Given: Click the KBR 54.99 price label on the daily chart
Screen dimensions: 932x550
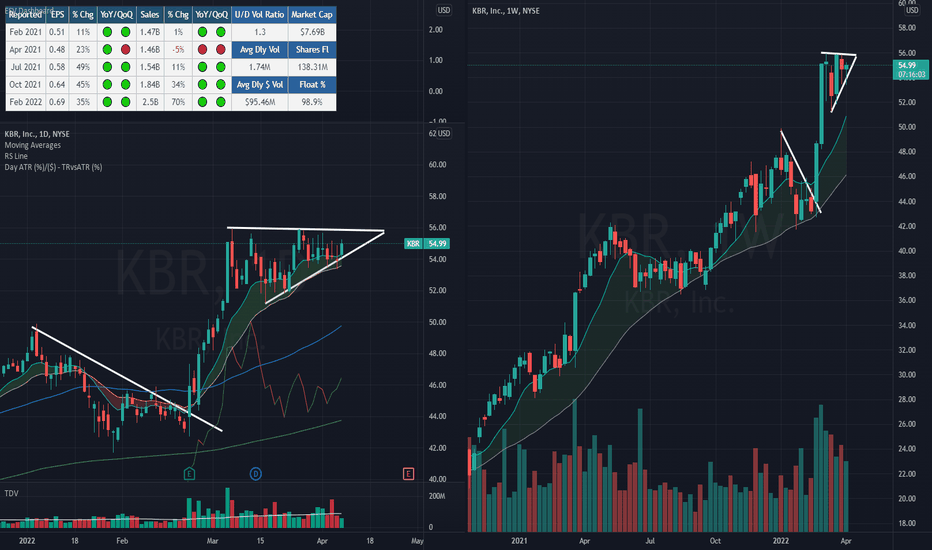Looking at the screenshot, I should (427, 244).
